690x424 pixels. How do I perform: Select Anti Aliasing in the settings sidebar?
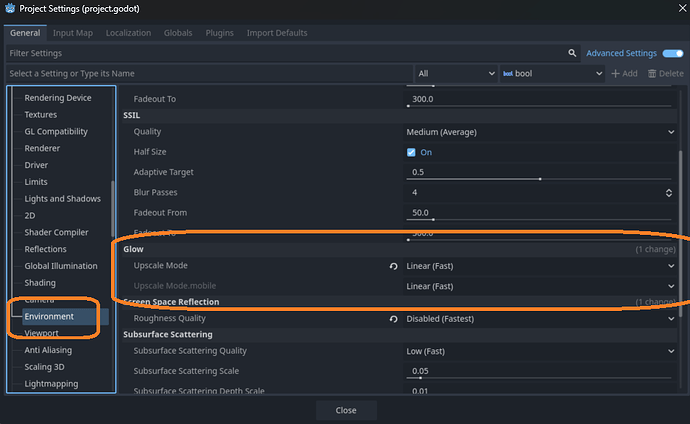pyautogui.click(x=48, y=350)
